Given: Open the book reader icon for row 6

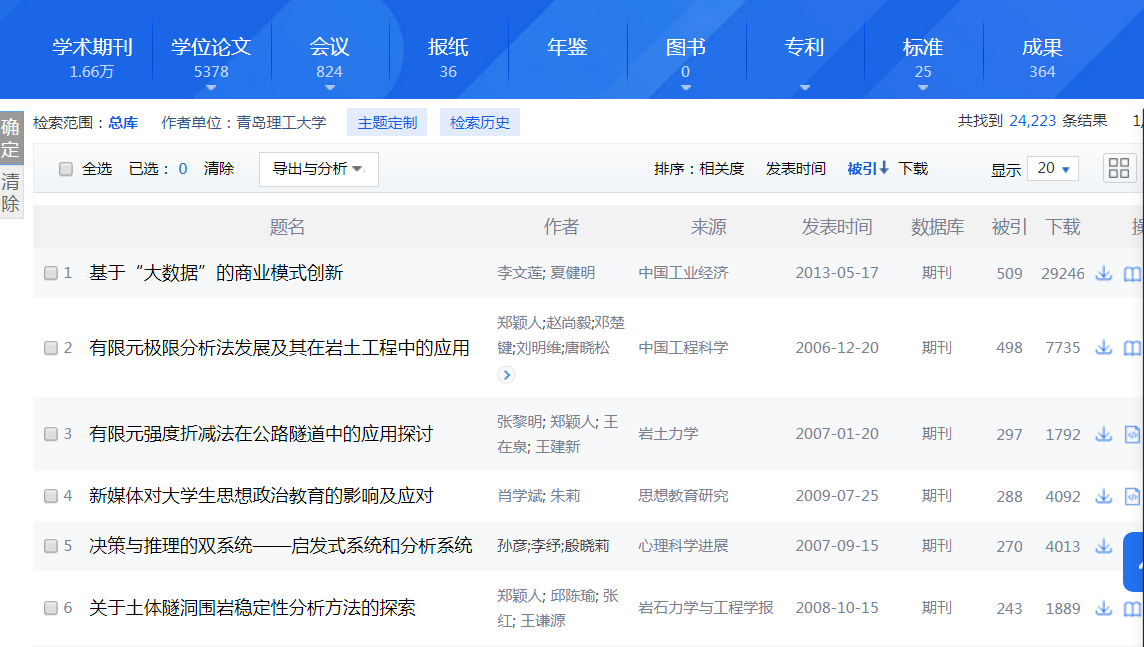Looking at the screenshot, I should (1132, 608).
